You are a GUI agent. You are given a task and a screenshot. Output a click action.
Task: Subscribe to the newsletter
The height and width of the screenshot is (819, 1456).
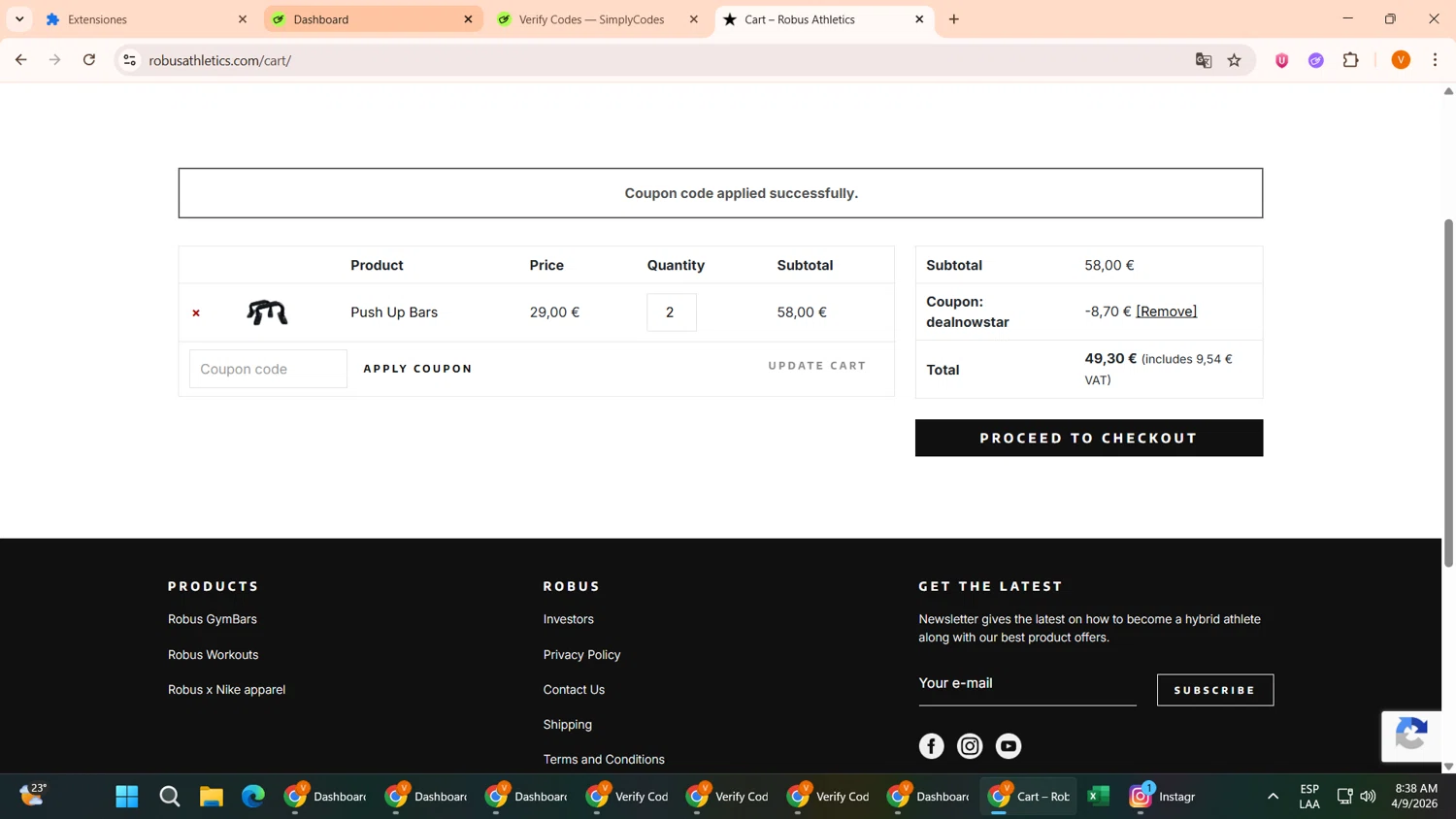click(1215, 690)
